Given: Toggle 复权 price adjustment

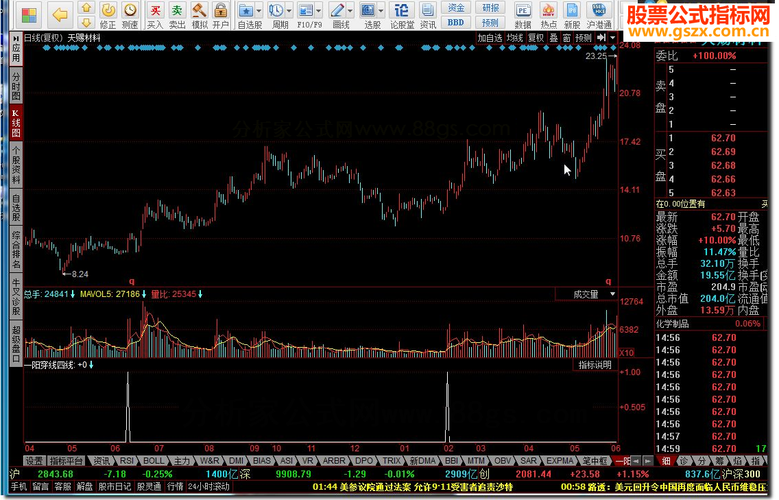Looking at the screenshot, I should click(536, 38).
